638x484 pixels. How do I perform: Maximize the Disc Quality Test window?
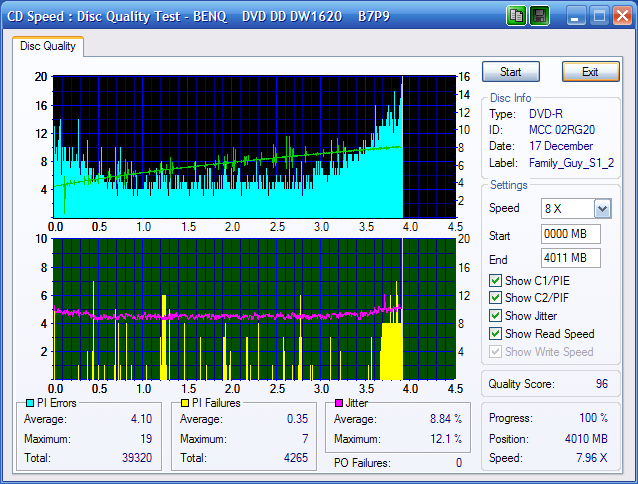click(600, 15)
